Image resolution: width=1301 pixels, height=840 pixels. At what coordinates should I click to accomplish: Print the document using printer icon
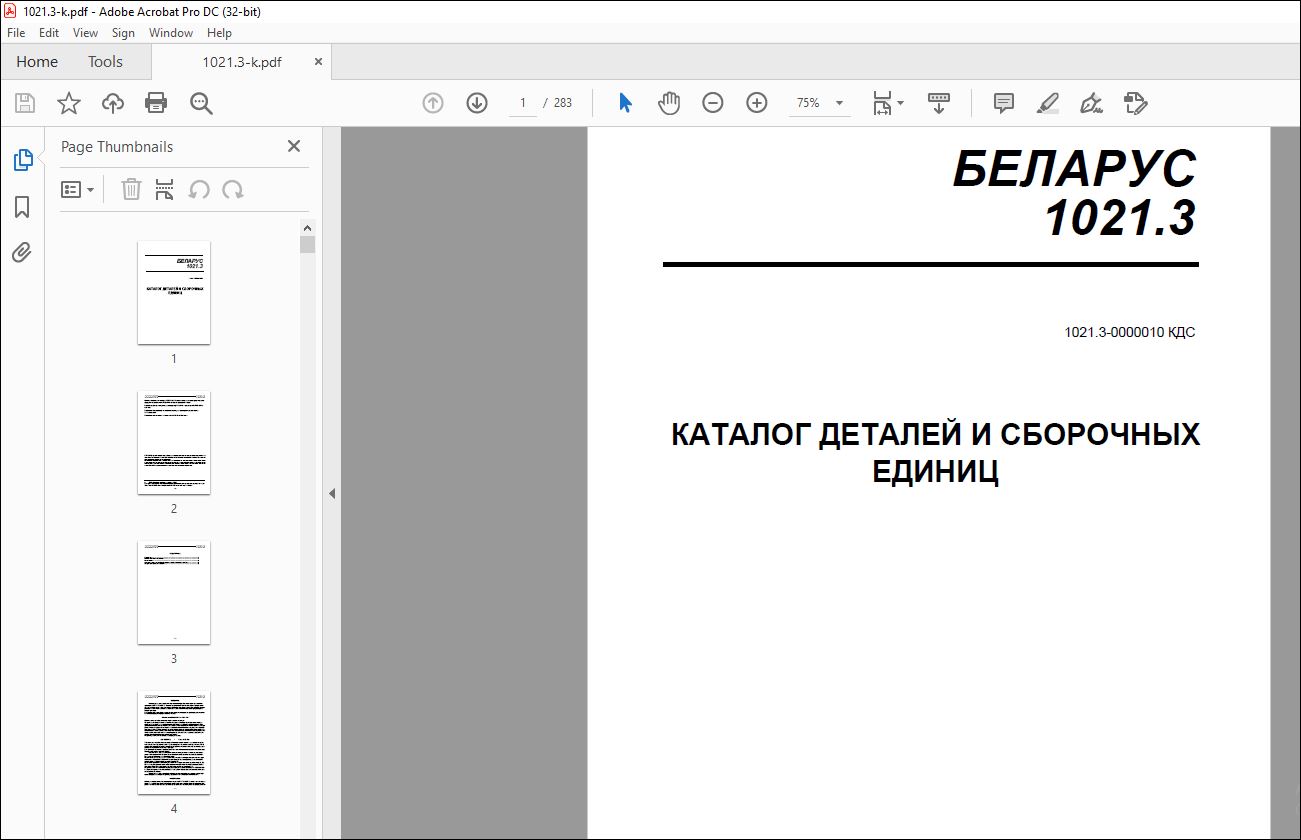coord(156,103)
